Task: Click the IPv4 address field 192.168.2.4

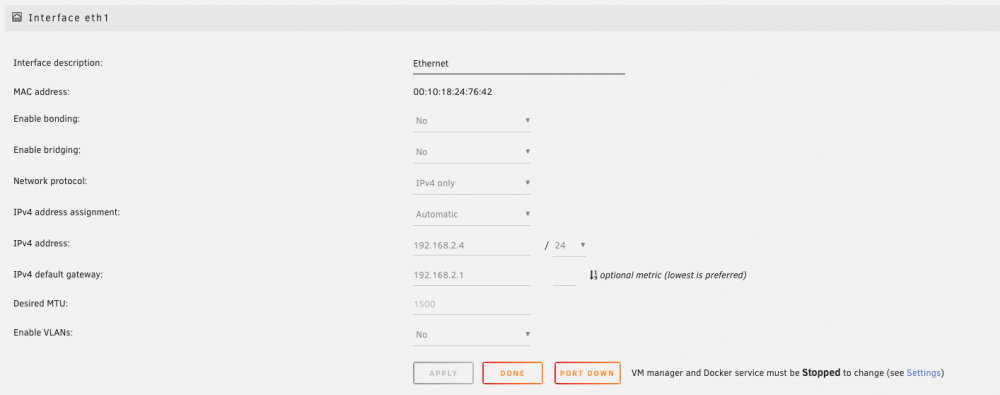Action: [x=471, y=245]
